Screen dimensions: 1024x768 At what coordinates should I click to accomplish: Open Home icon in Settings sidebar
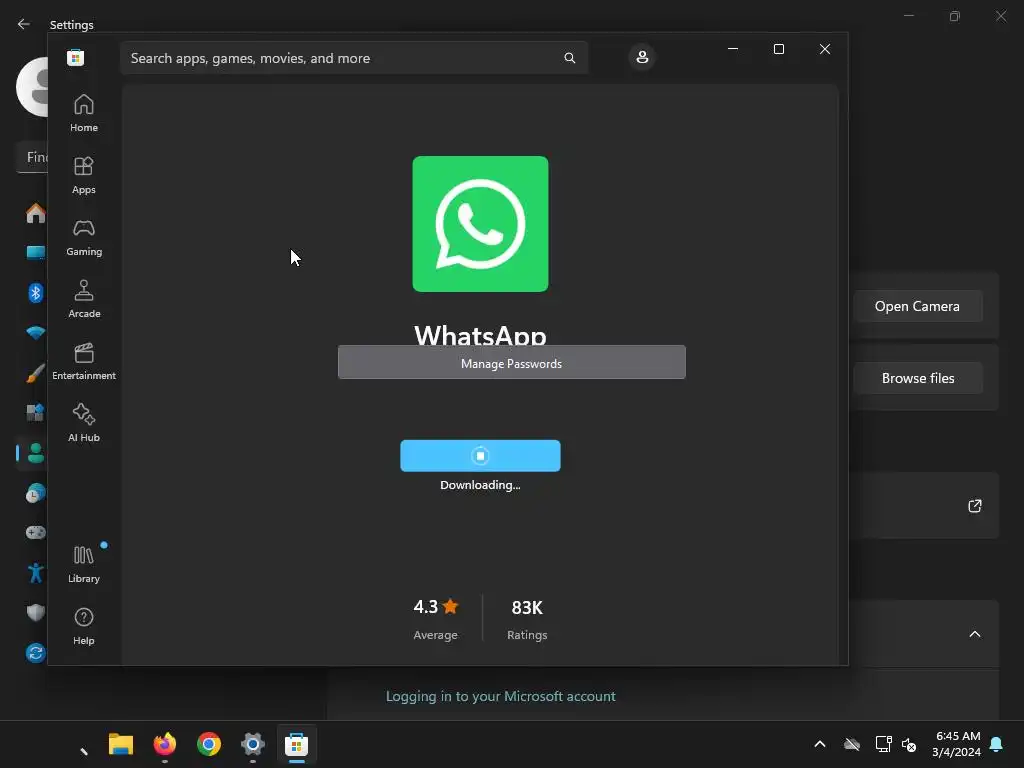point(35,213)
